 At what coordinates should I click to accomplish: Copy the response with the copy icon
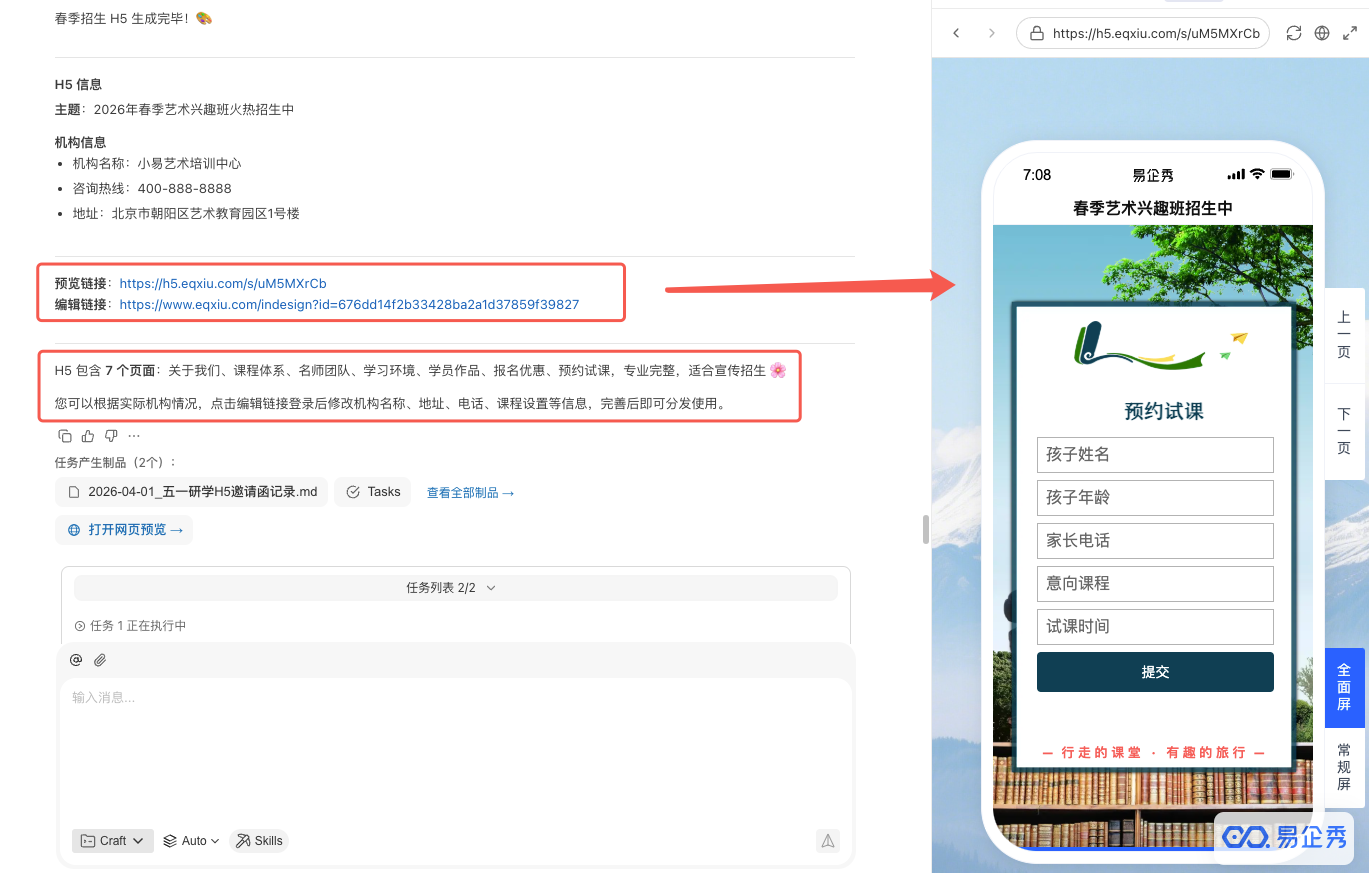coord(65,436)
